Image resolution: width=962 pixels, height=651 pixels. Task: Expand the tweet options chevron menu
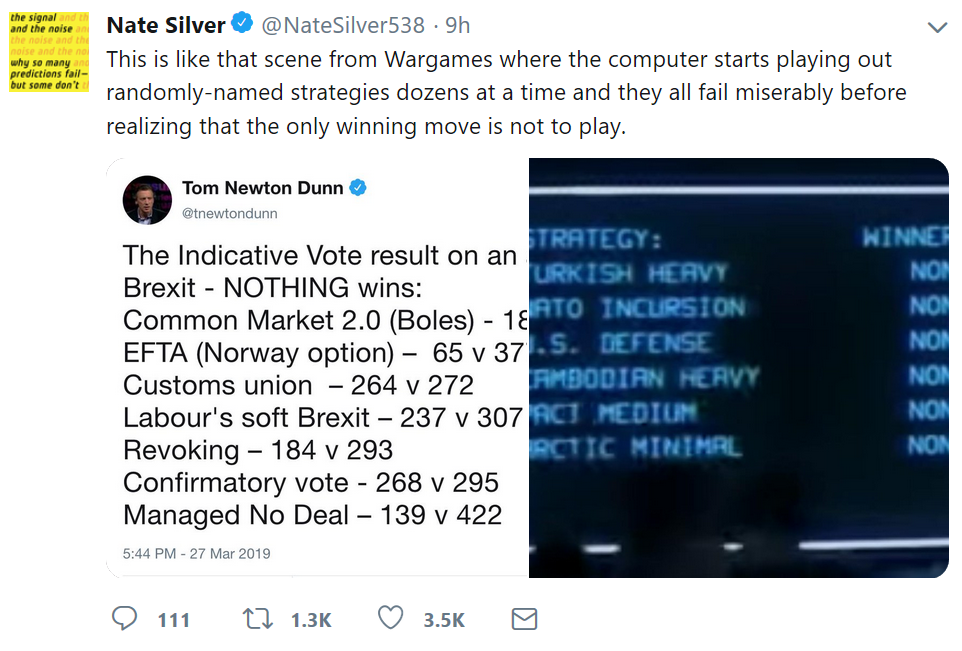pyautogui.click(x=937, y=27)
